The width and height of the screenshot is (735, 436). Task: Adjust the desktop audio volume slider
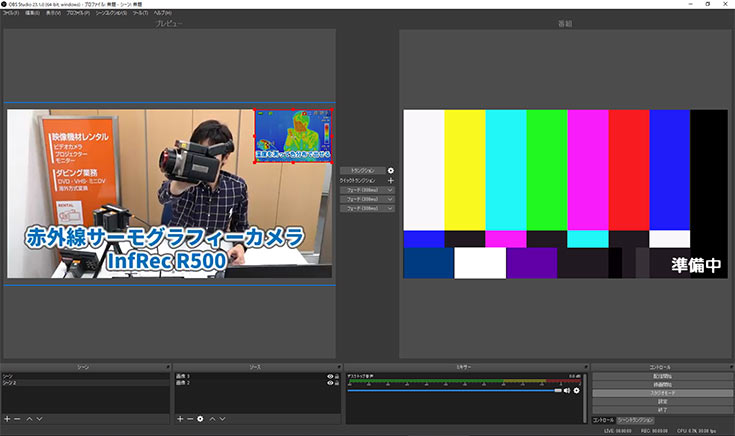(x=454, y=390)
